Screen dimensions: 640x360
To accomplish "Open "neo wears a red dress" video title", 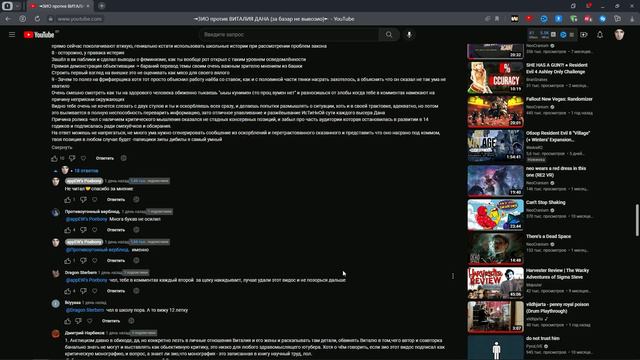I will pos(556,171).
